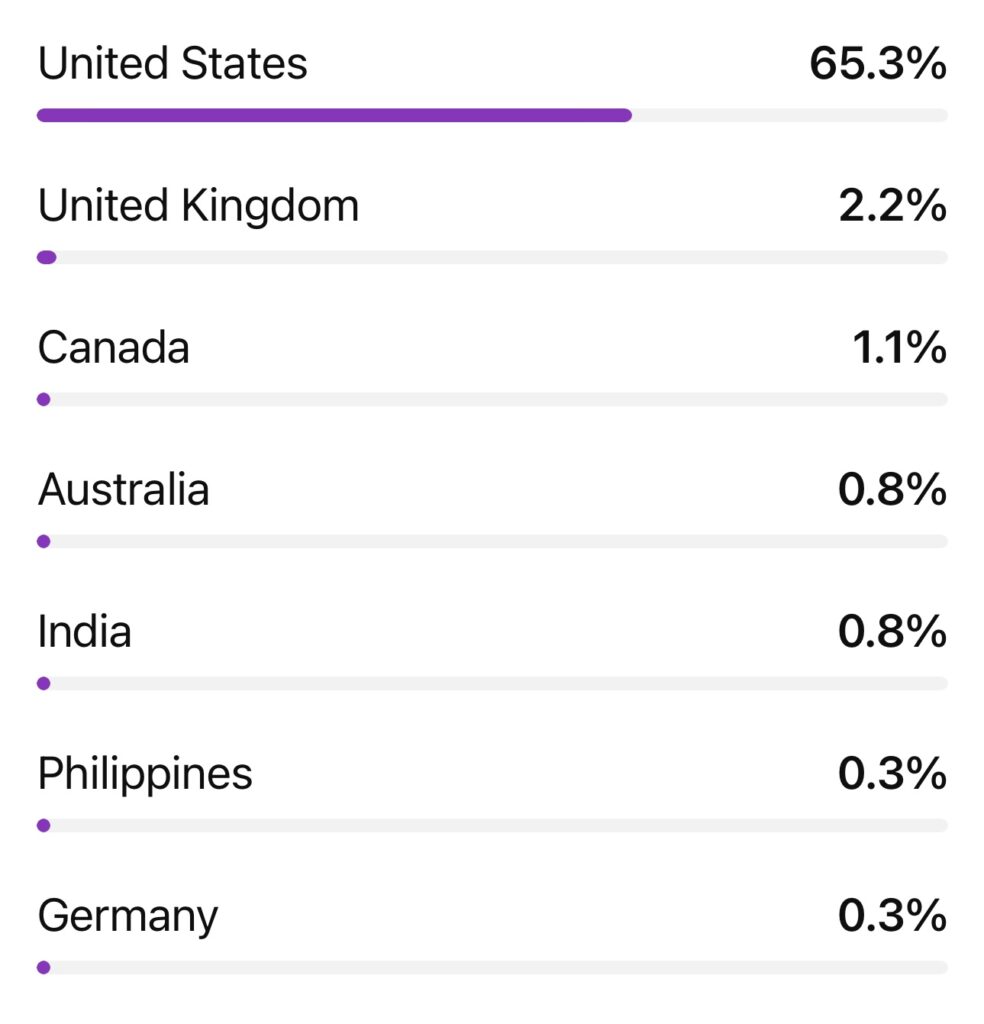The height and width of the screenshot is (1024, 984).
Task: Click the 0.8% value for India
Action: [x=892, y=633]
